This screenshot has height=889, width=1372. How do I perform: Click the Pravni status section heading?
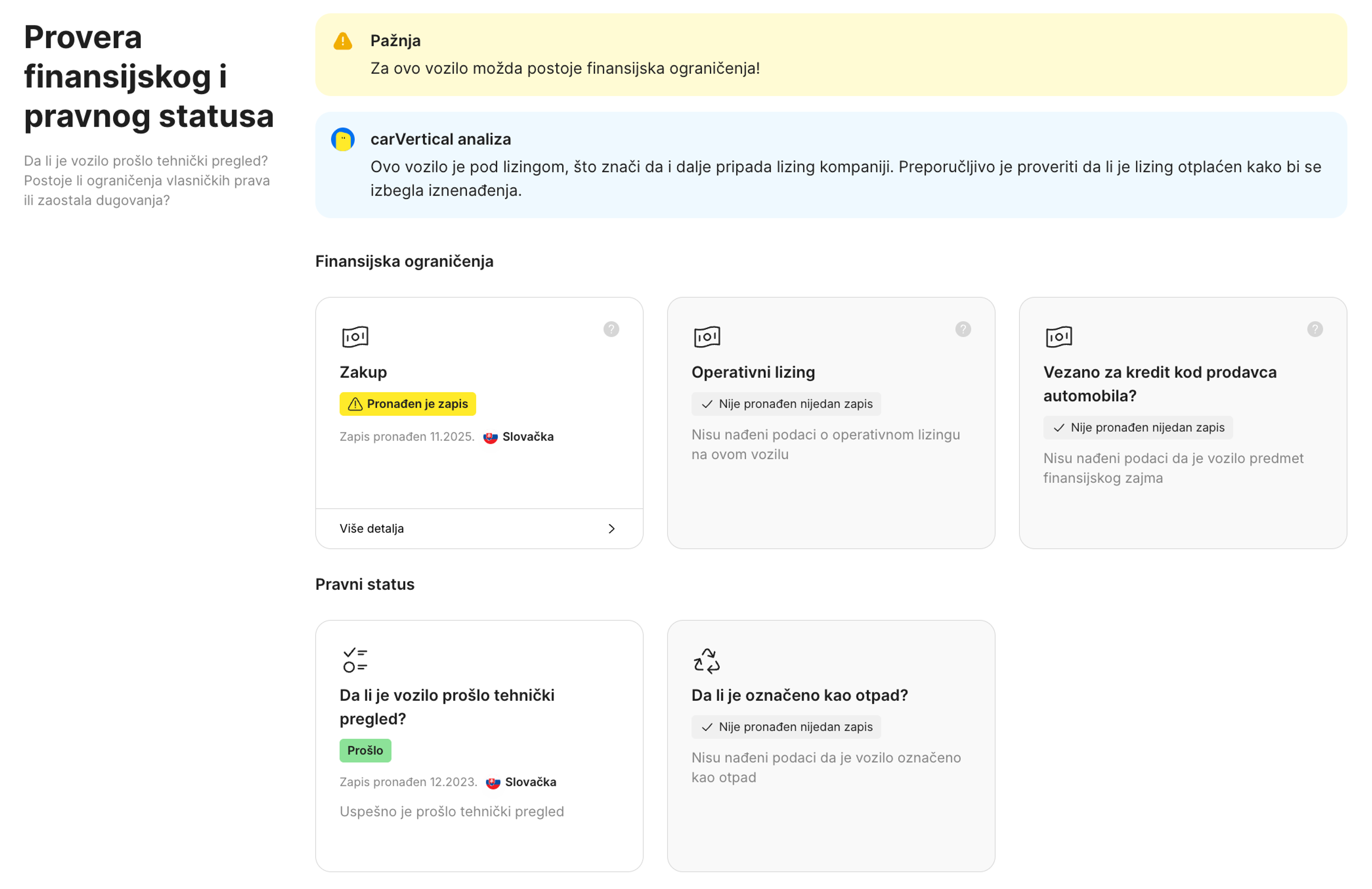pyautogui.click(x=364, y=584)
